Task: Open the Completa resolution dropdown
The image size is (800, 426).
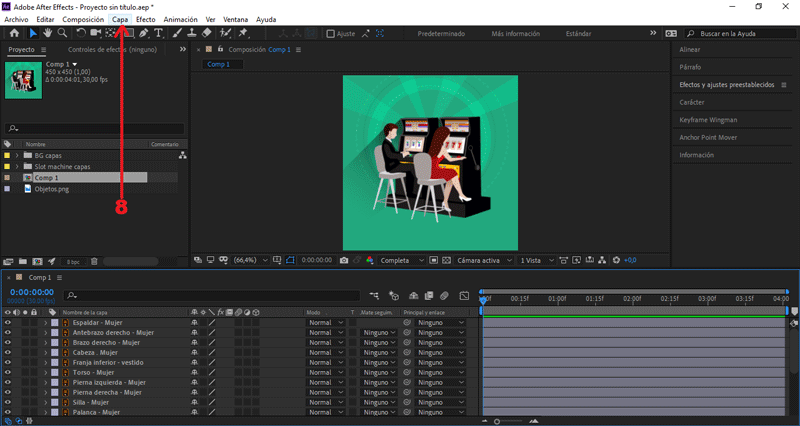Action: click(402, 260)
